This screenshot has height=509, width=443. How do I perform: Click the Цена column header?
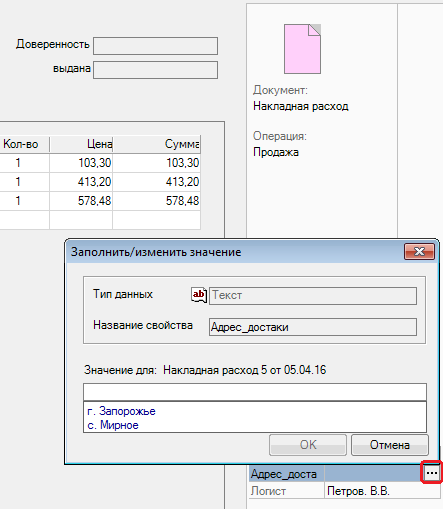[x=81, y=144]
